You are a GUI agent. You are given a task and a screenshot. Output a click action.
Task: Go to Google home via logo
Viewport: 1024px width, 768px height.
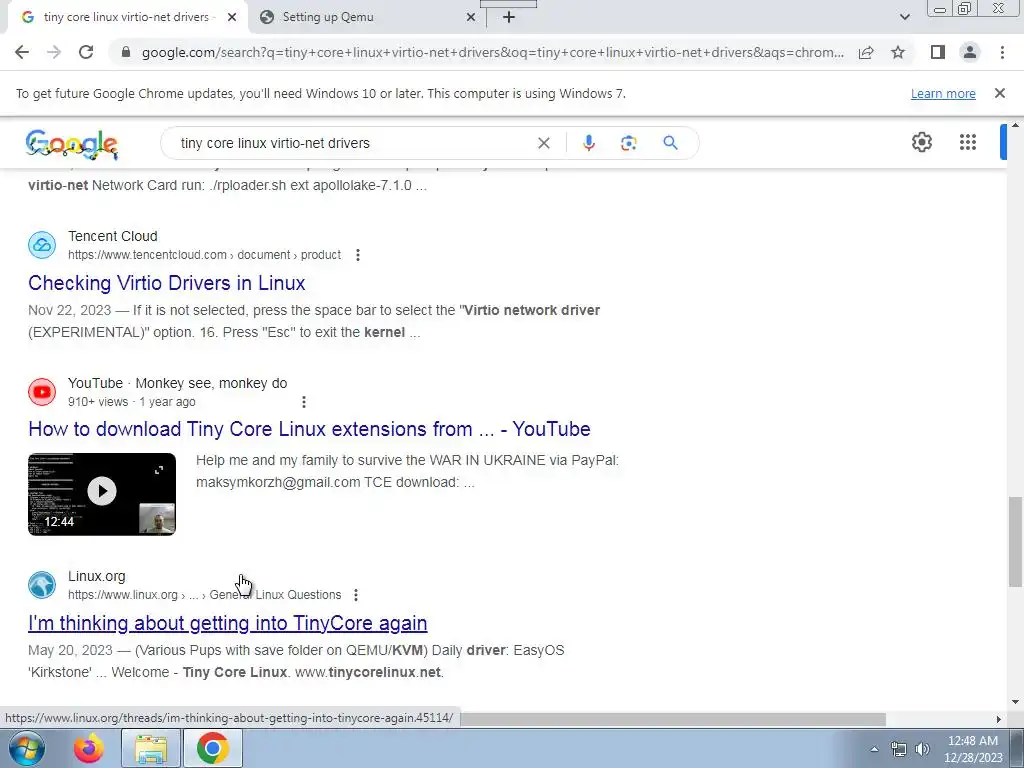(x=72, y=144)
